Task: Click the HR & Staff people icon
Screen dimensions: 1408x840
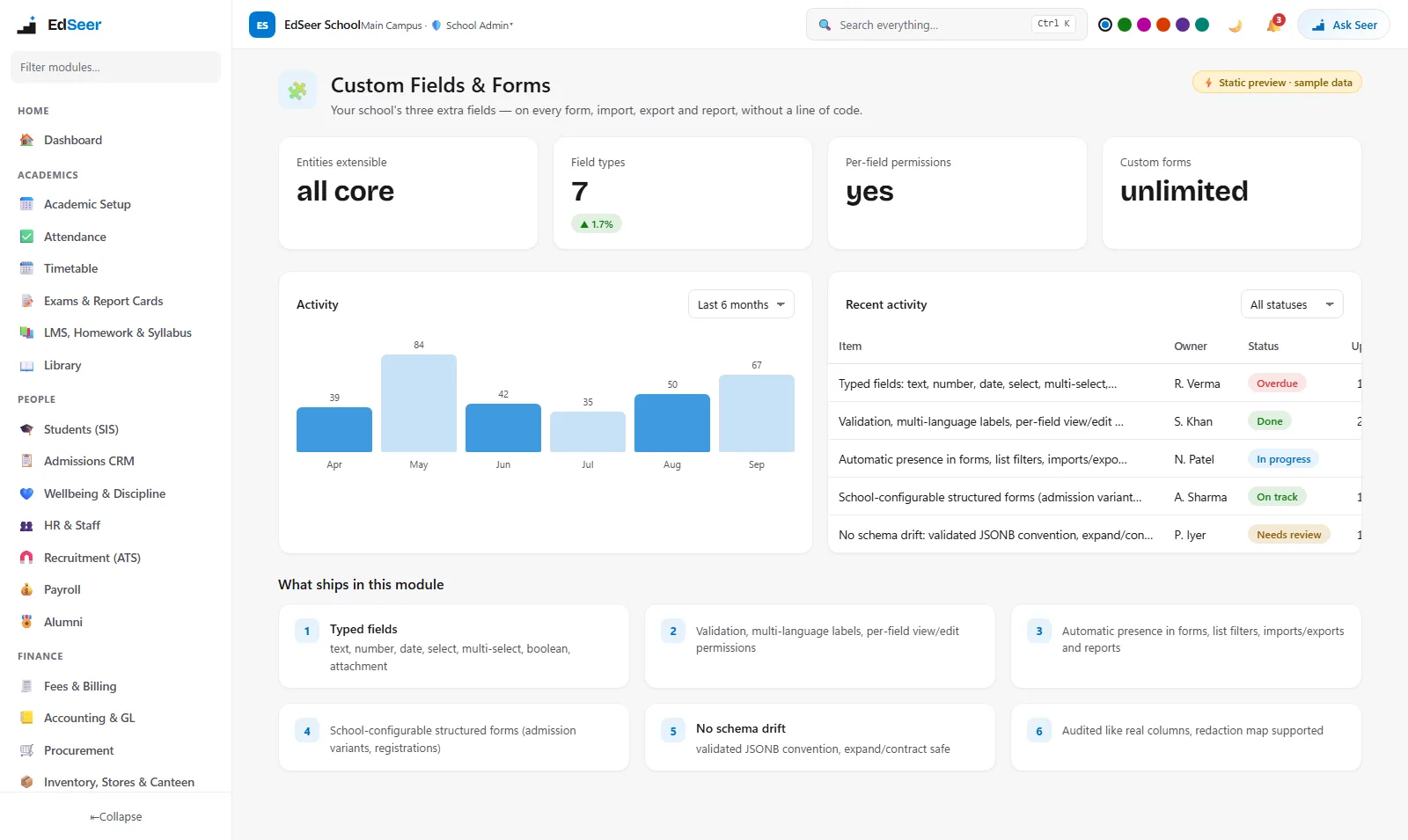Action: pyautogui.click(x=26, y=525)
